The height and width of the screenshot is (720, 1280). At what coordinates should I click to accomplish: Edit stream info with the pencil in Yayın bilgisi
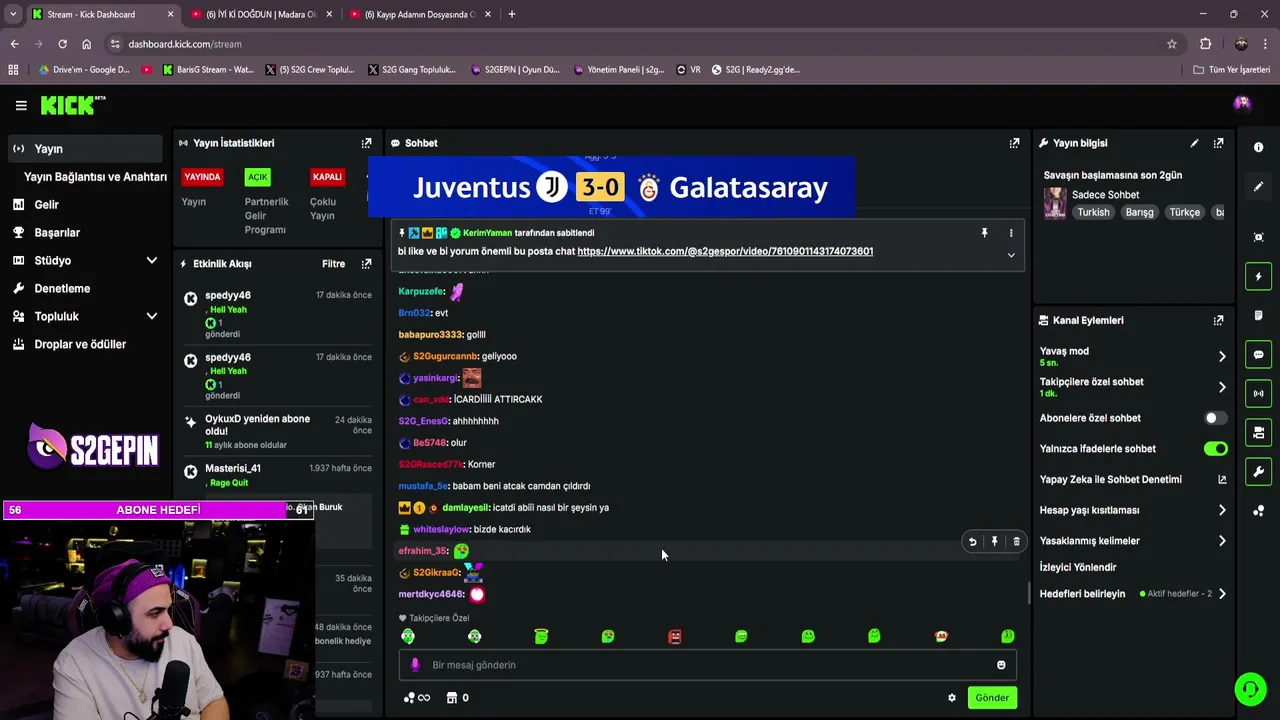point(1194,143)
